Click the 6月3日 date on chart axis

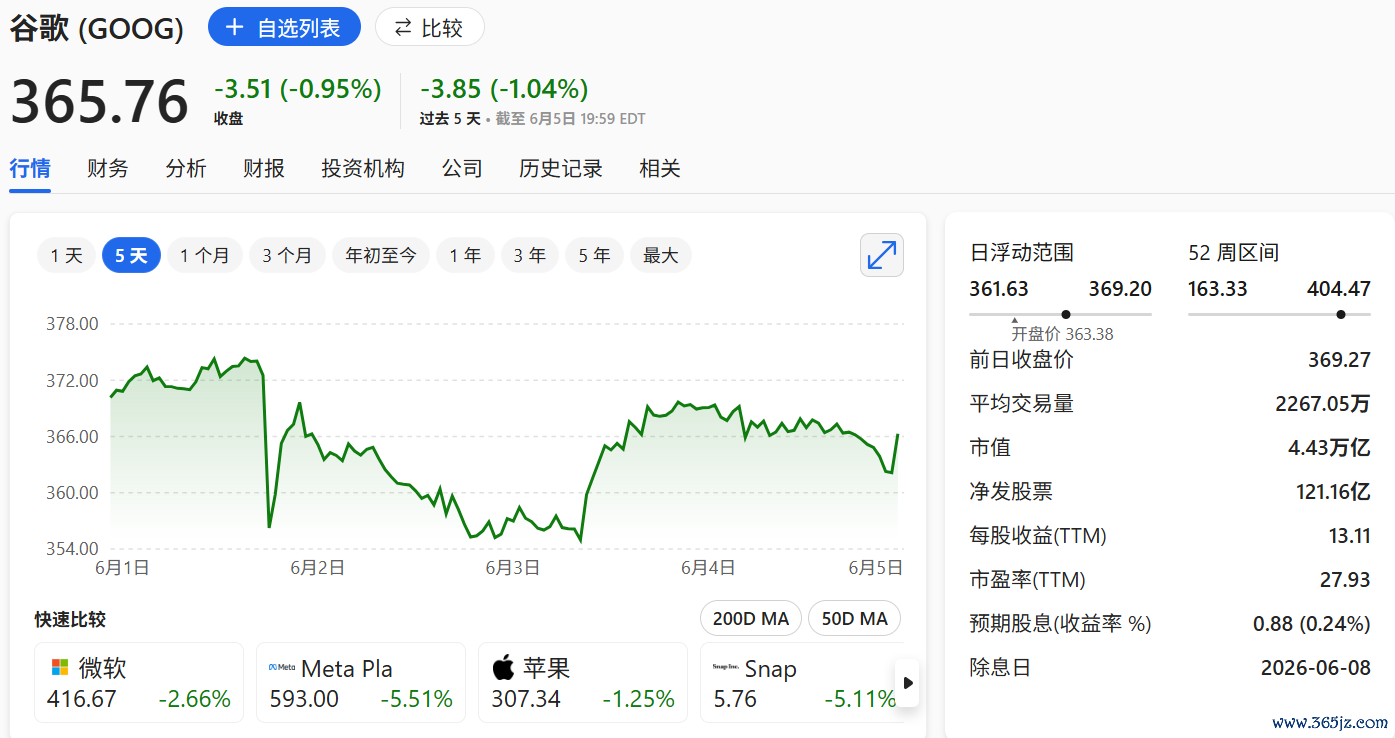pos(513,568)
